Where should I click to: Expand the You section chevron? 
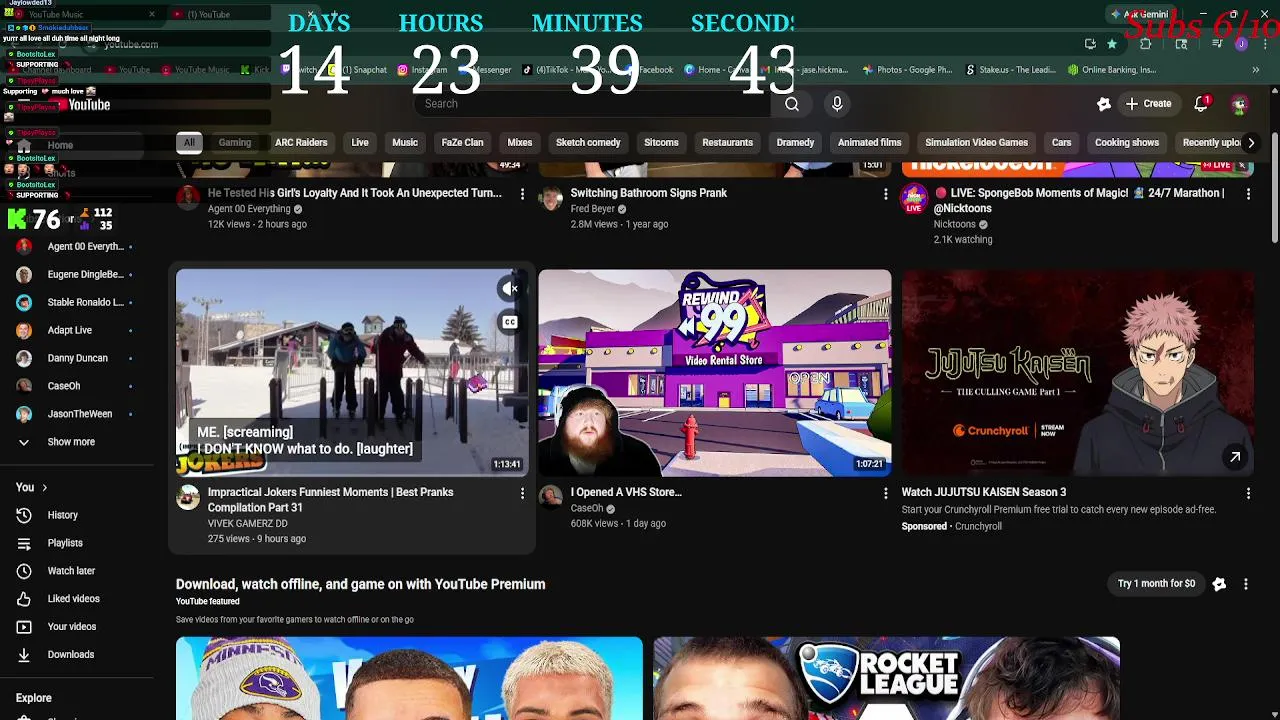pos(44,488)
